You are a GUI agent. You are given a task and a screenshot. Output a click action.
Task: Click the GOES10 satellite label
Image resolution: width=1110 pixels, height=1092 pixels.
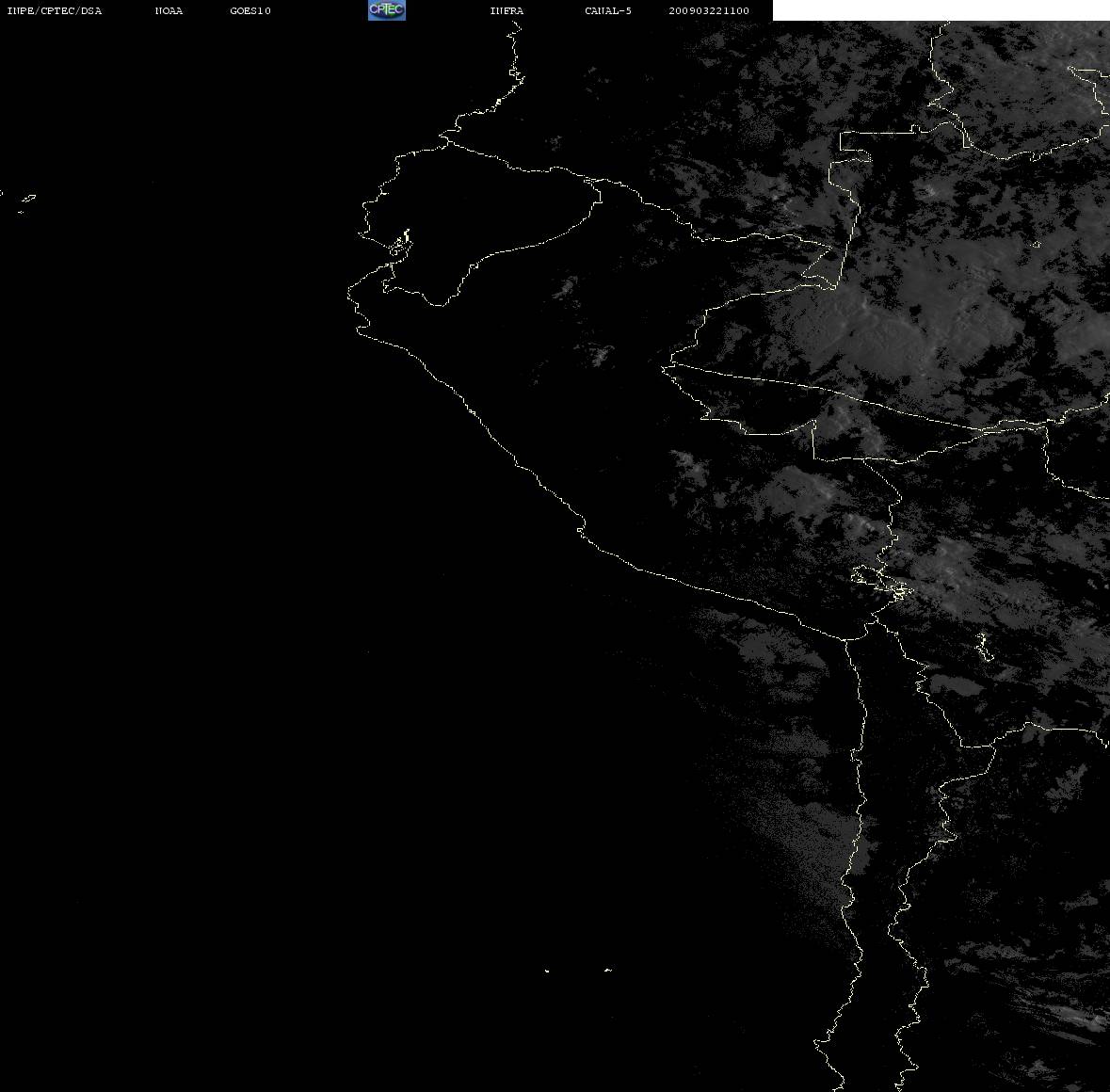tap(250, 10)
